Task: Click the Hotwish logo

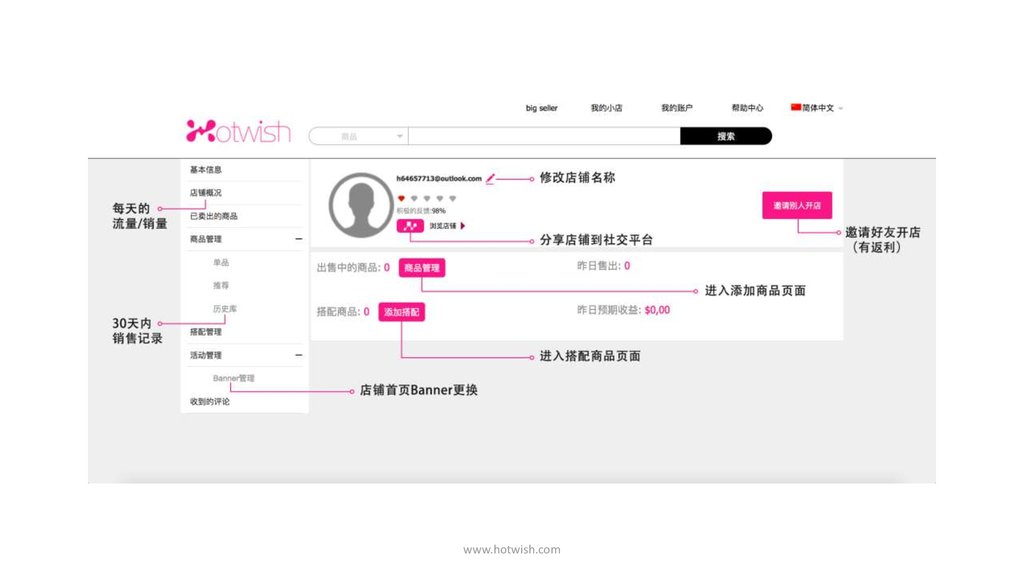Action: coord(238,131)
